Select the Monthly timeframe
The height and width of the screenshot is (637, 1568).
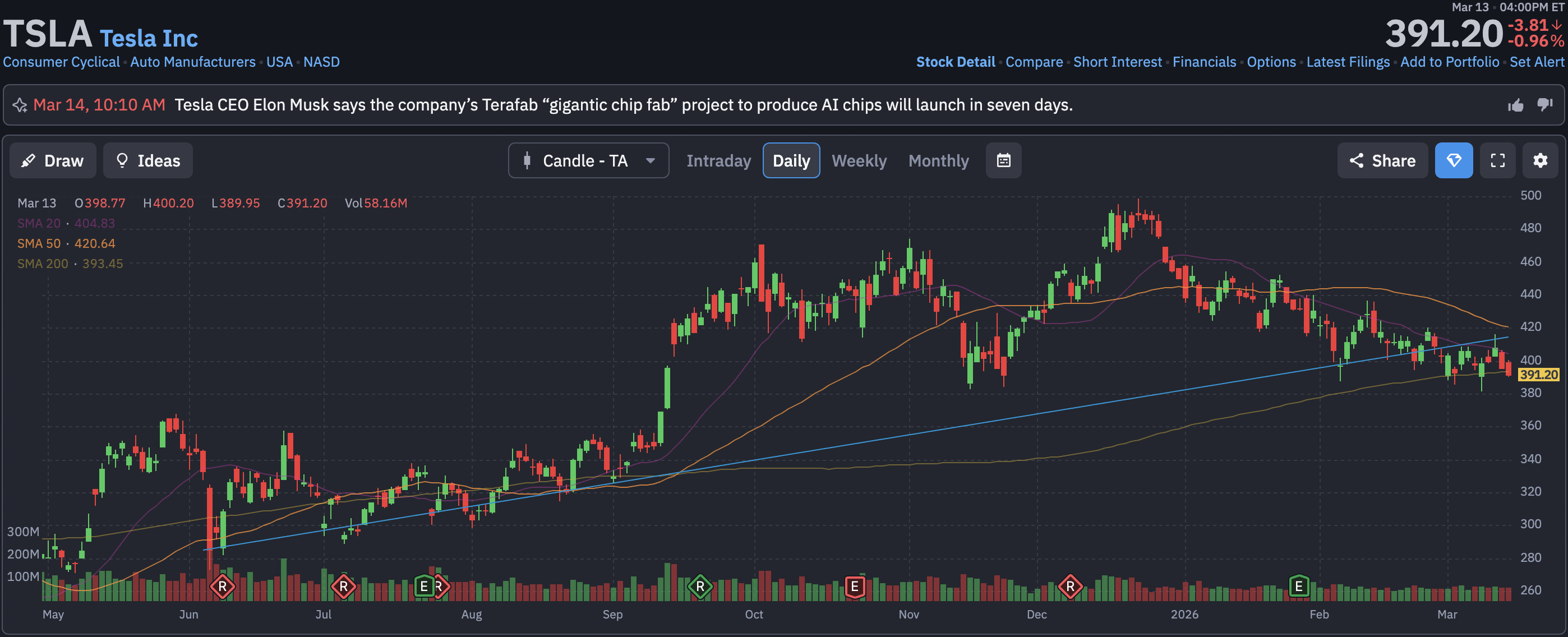[938, 160]
